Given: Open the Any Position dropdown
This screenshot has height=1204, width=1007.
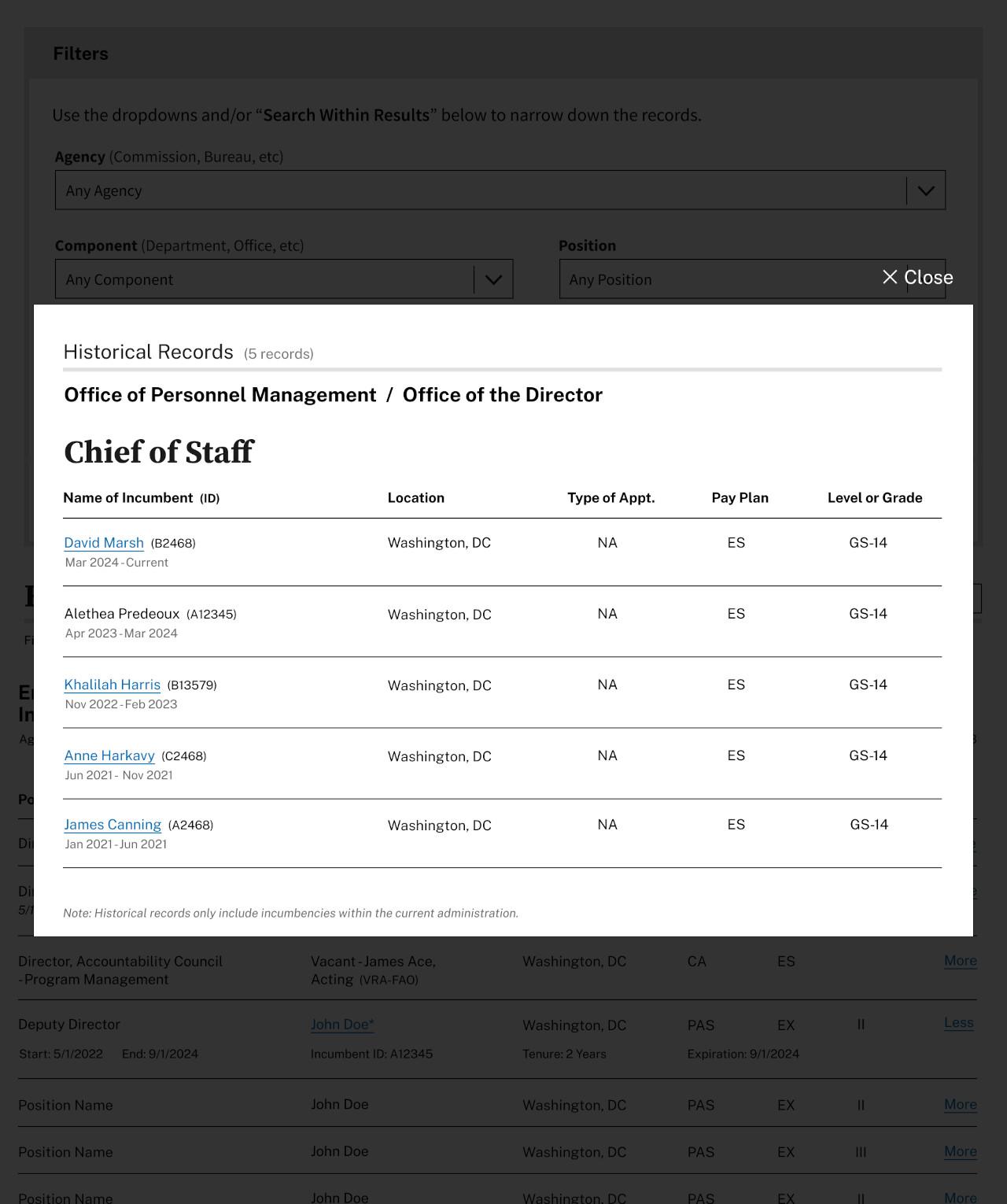Looking at the screenshot, I should 752,279.
